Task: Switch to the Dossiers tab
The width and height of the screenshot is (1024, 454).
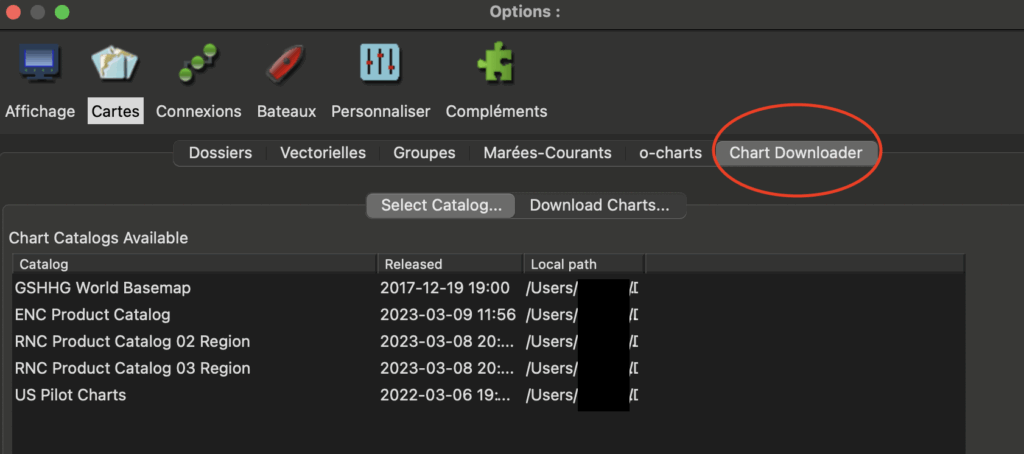Action: pyautogui.click(x=220, y=153)
